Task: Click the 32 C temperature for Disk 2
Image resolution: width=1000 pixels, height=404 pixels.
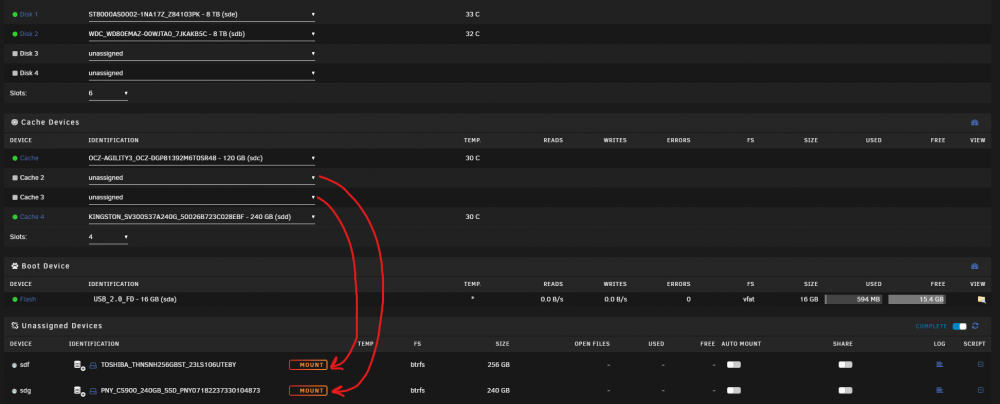Action: tap(473, 34)
